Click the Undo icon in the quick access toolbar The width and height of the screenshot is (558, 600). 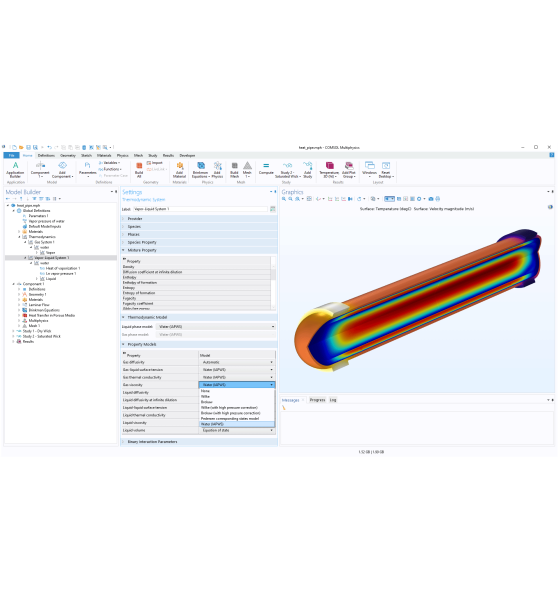tap(49, 147)
